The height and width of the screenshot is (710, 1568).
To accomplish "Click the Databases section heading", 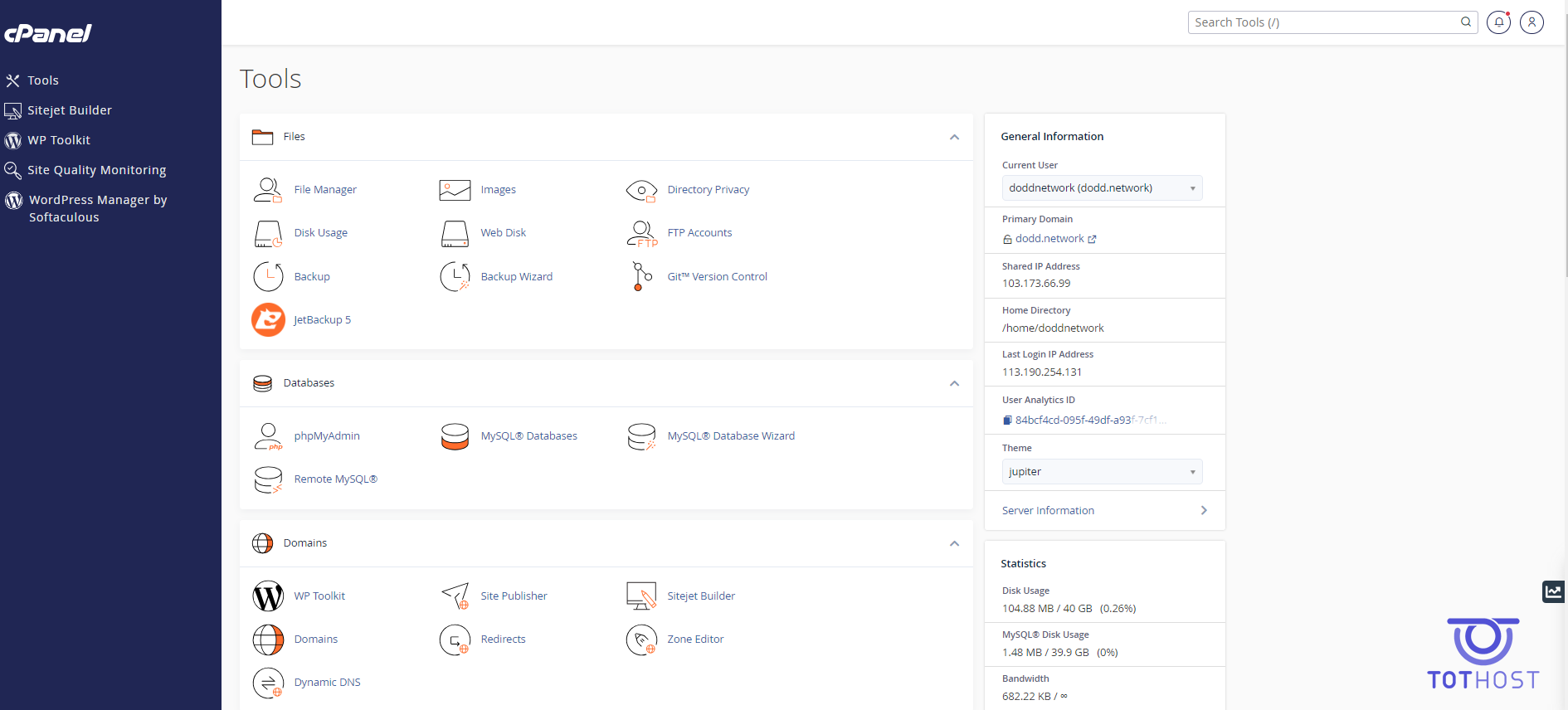I will [309, 383].
